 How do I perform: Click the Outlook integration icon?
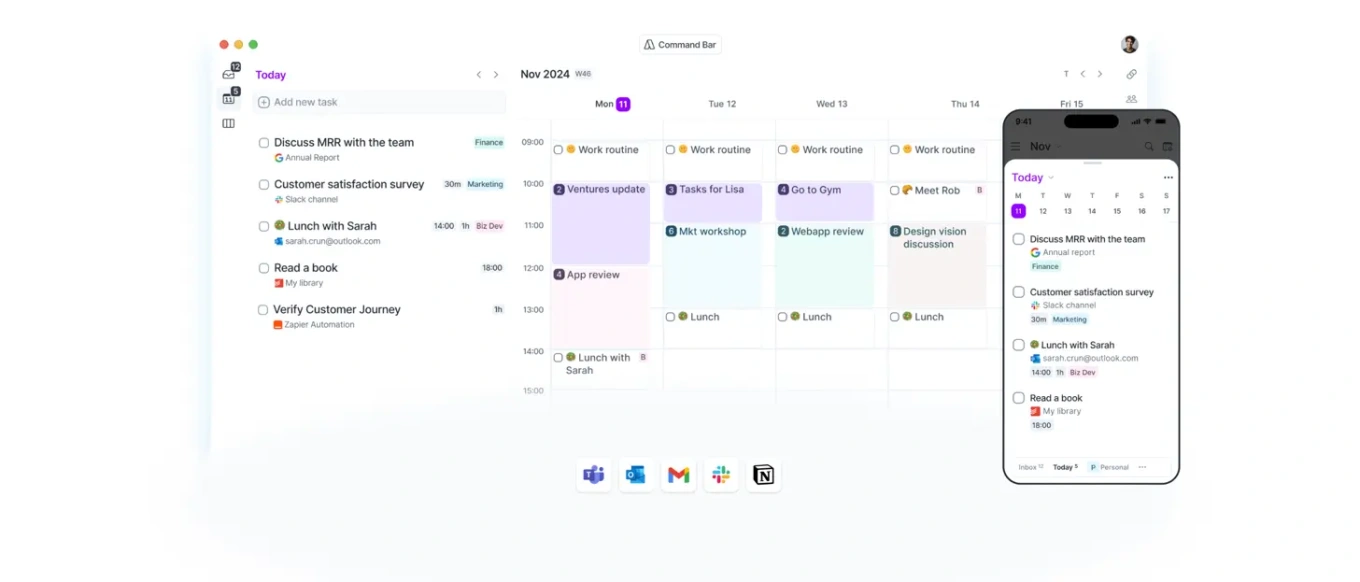636,475
